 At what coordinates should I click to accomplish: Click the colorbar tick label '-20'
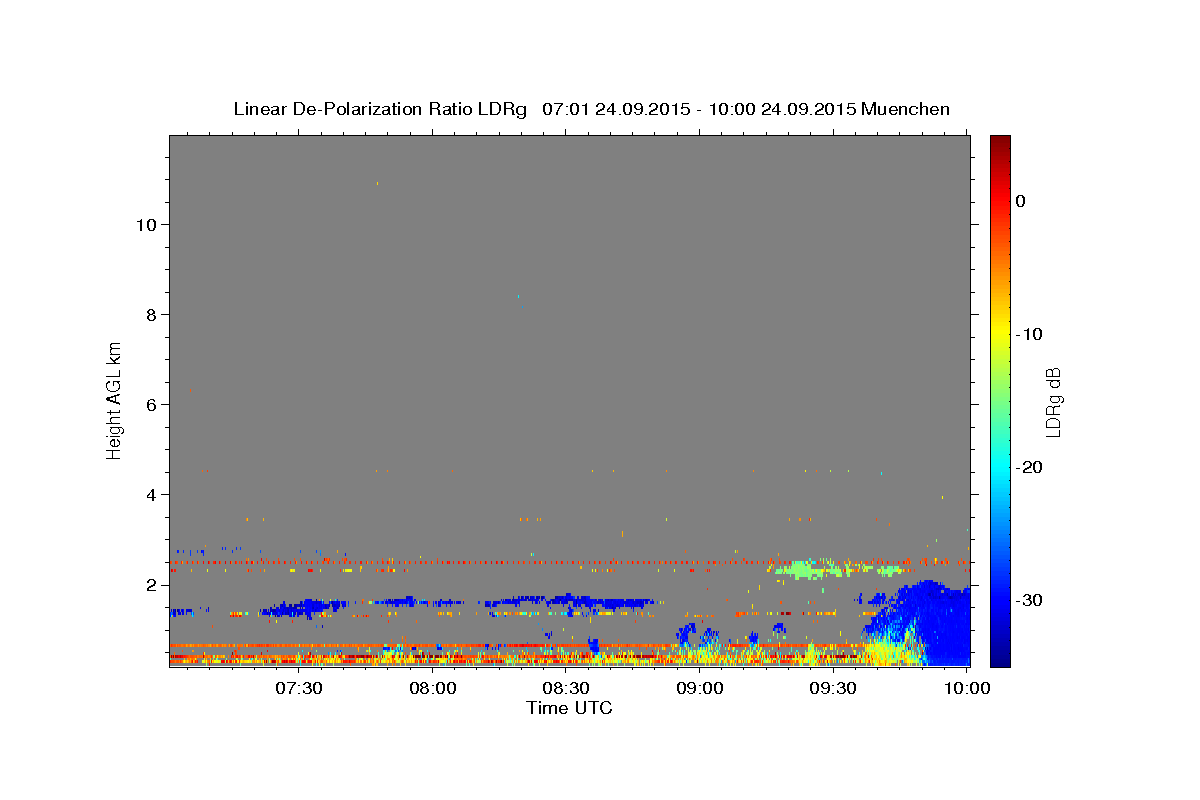click(x=1030, y=467)
